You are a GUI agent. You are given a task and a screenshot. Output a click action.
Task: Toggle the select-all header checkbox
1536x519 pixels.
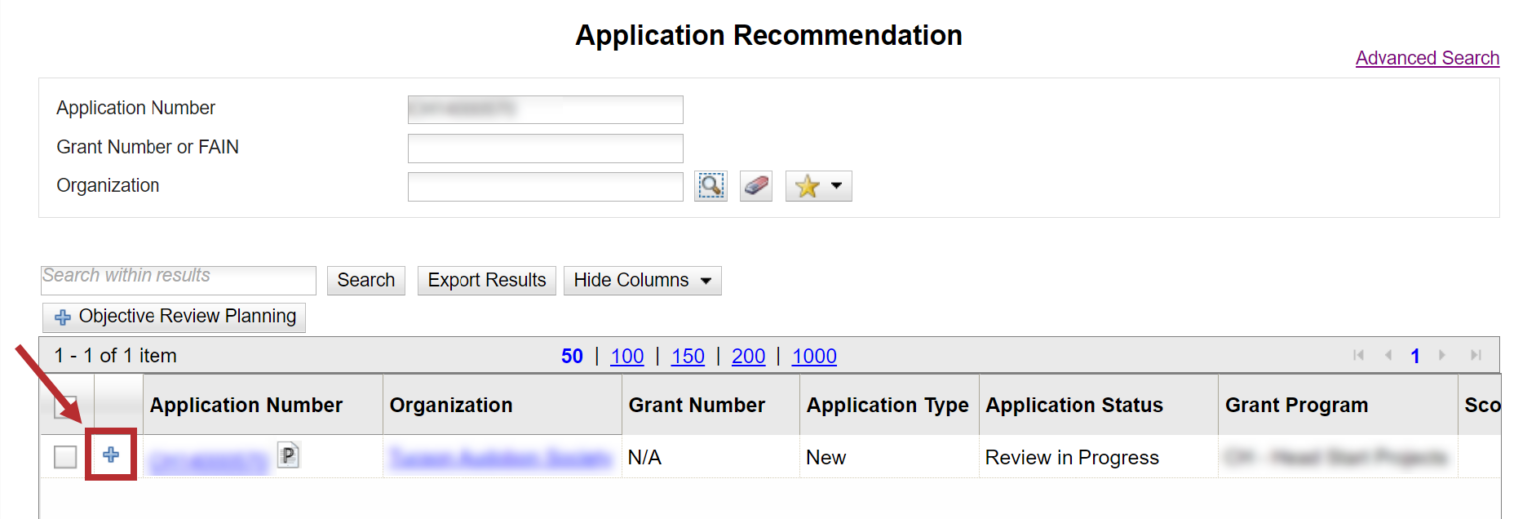(65, 404)
